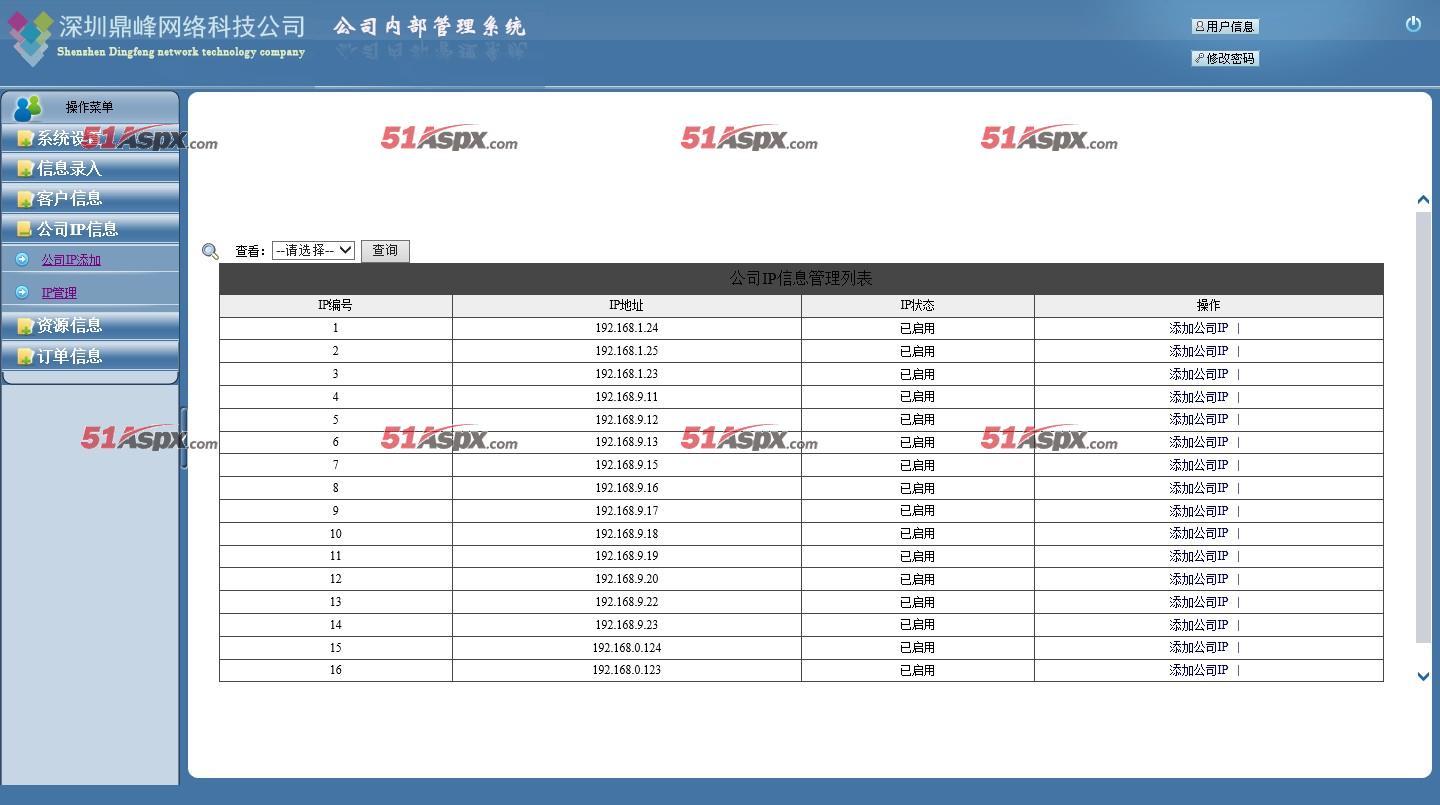The image size is (1440, 805).
Task: Click 添加公司IP for 192.168.9.17
Action: coord(1199,511)
